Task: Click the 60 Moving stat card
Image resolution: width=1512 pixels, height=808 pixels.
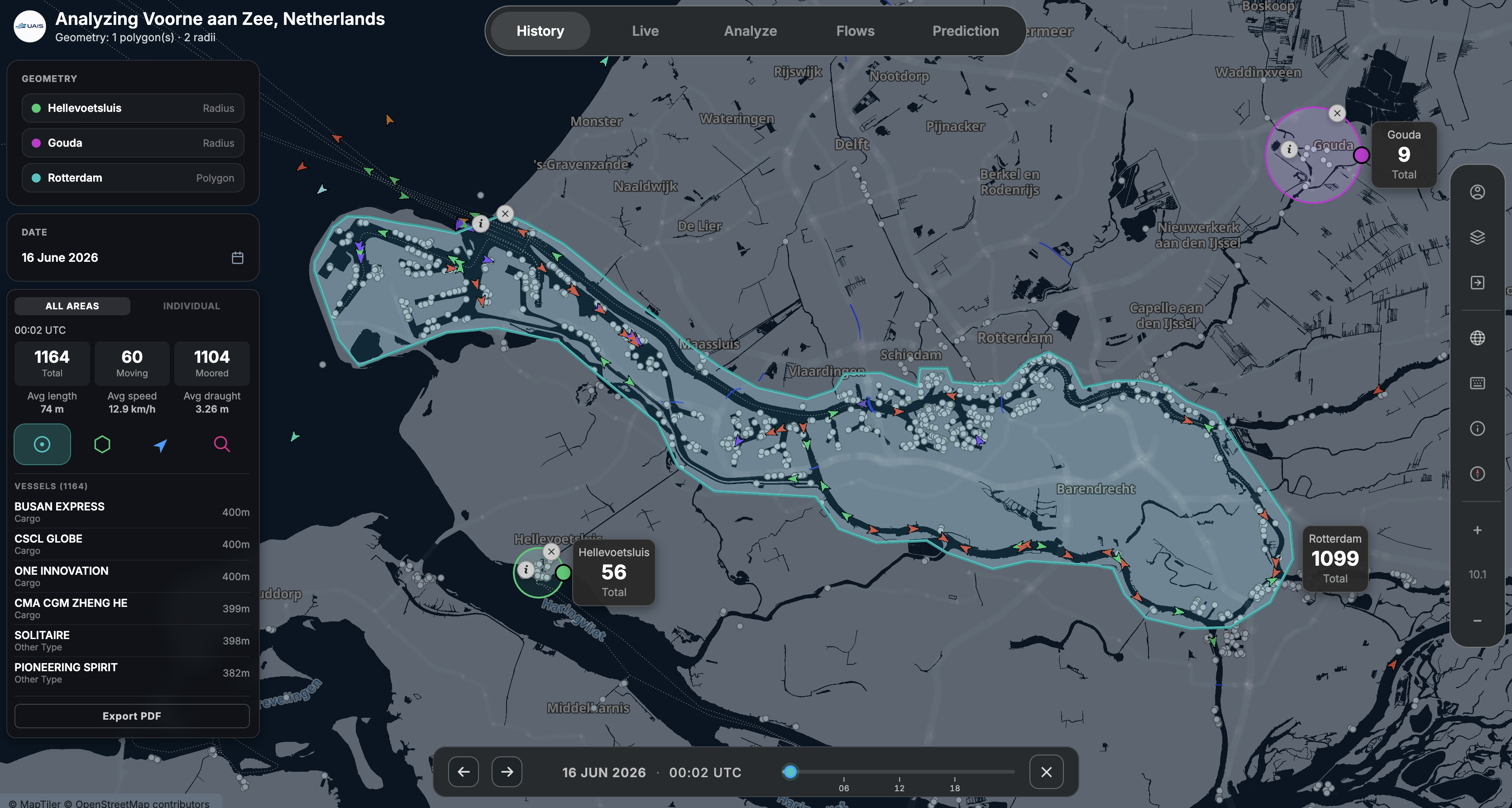Action: (132, 364)
